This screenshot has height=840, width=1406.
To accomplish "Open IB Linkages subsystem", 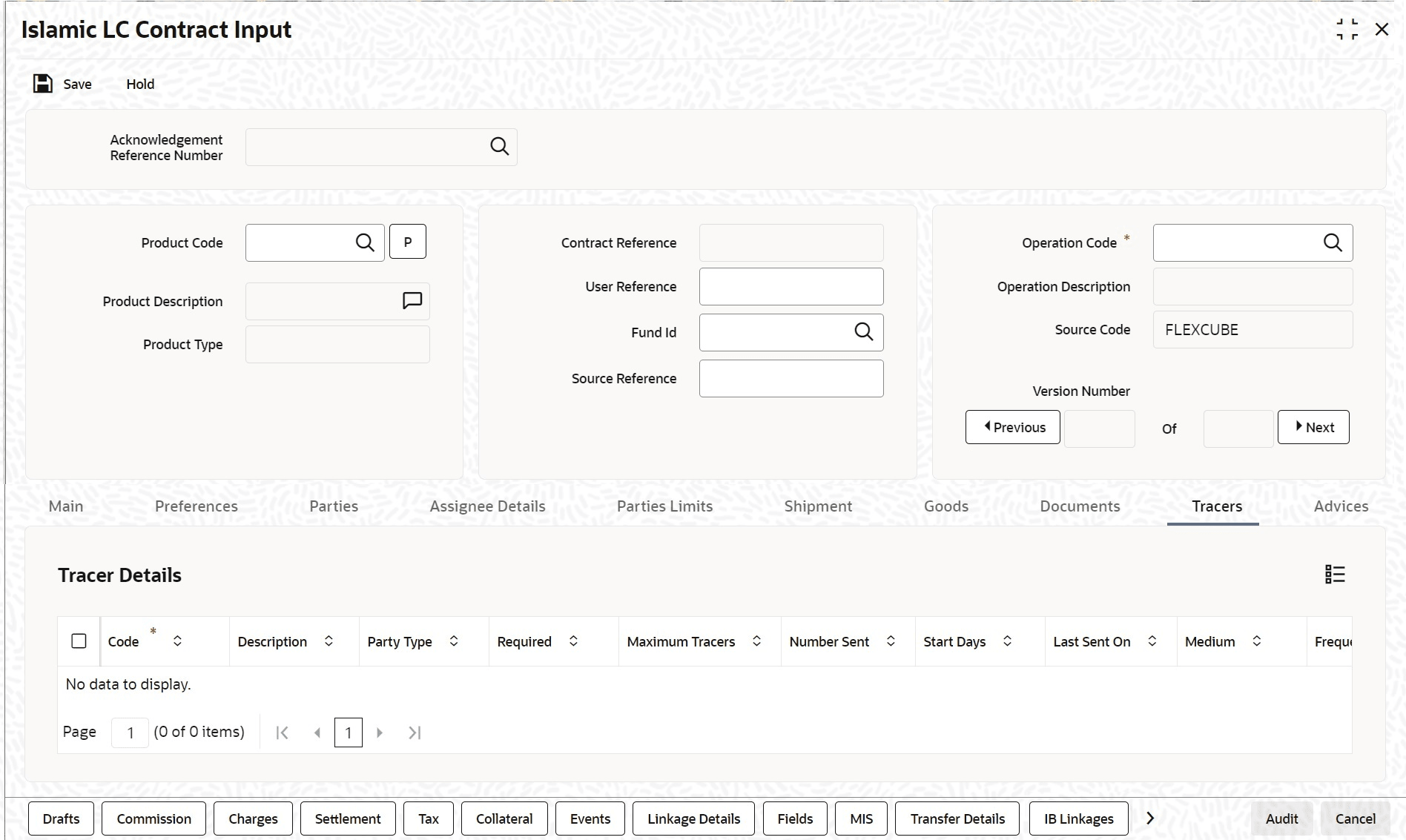I will coord(1079,818).
